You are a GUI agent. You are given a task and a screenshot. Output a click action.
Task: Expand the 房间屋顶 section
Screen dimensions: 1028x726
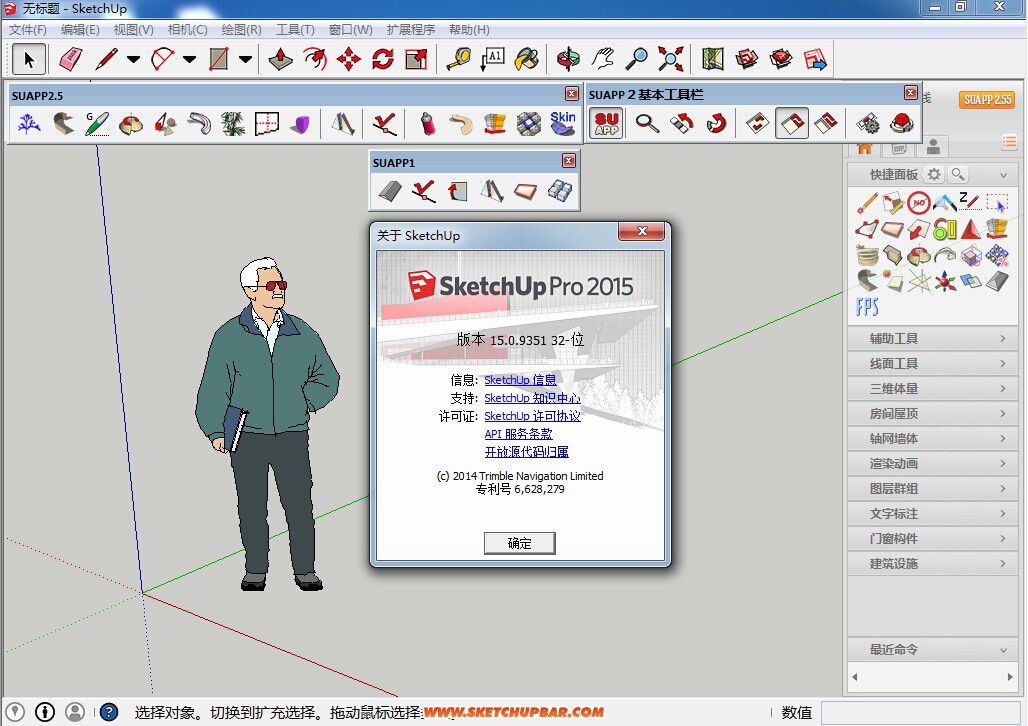point(932,413)
